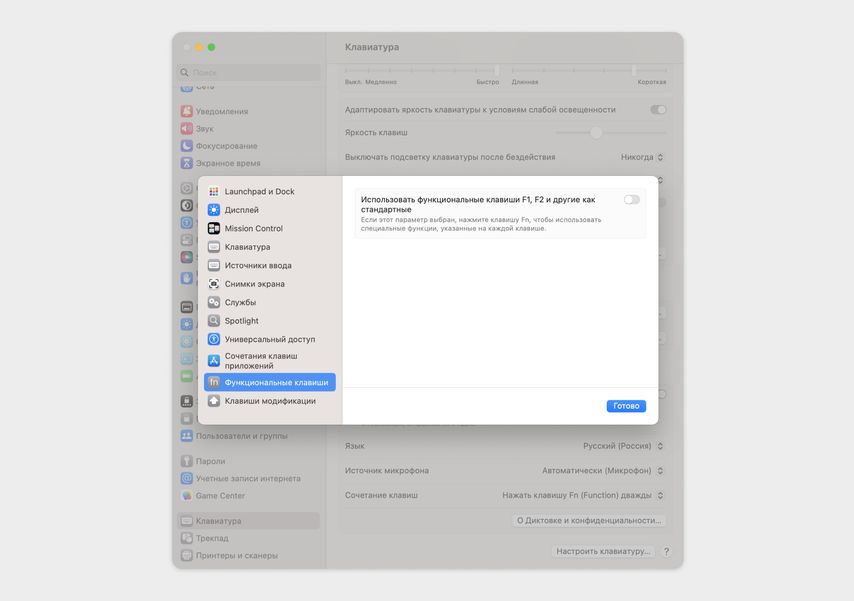
Task: Select Клавиатура in main settings sidebar
Action: [x=249, y=520]
